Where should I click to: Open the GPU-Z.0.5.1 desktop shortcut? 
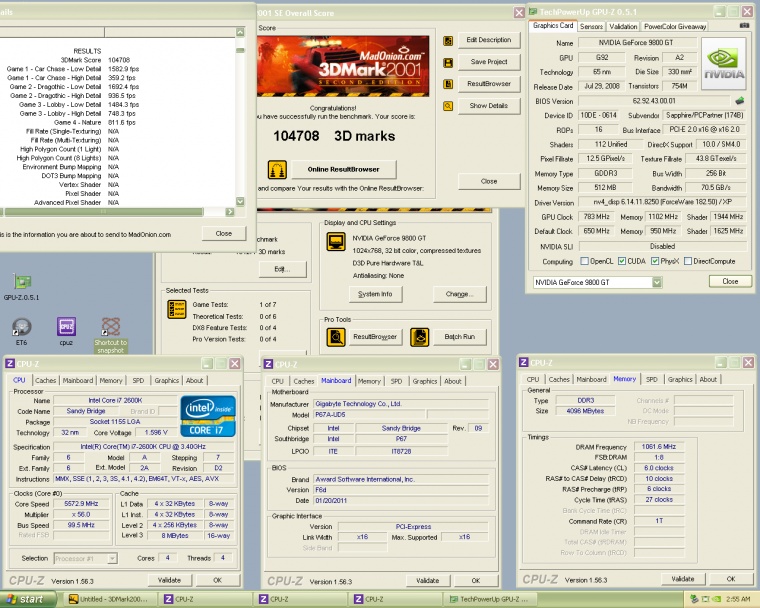(21, 283)
